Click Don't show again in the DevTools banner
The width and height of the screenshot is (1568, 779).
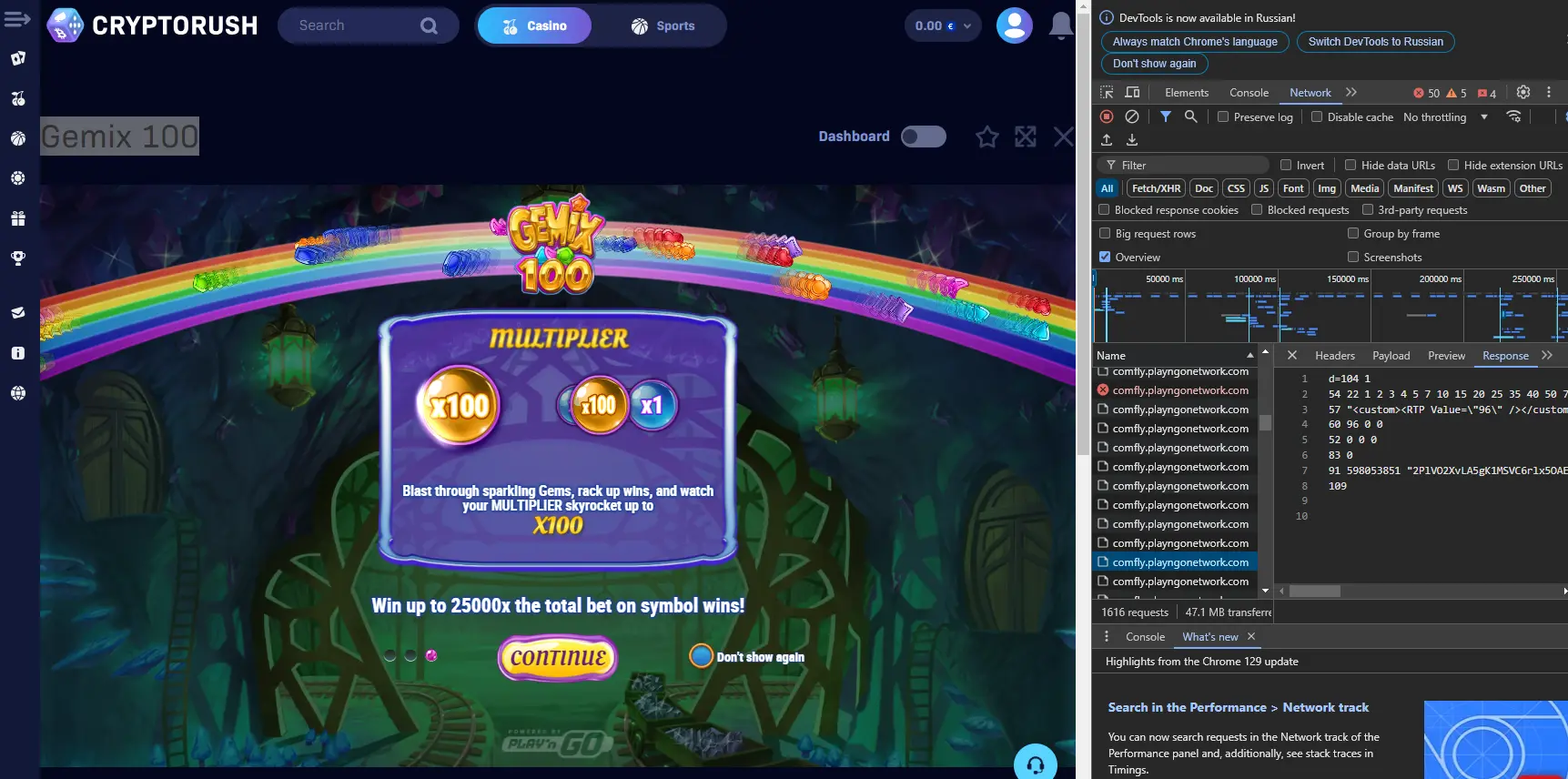(1154, 63)
